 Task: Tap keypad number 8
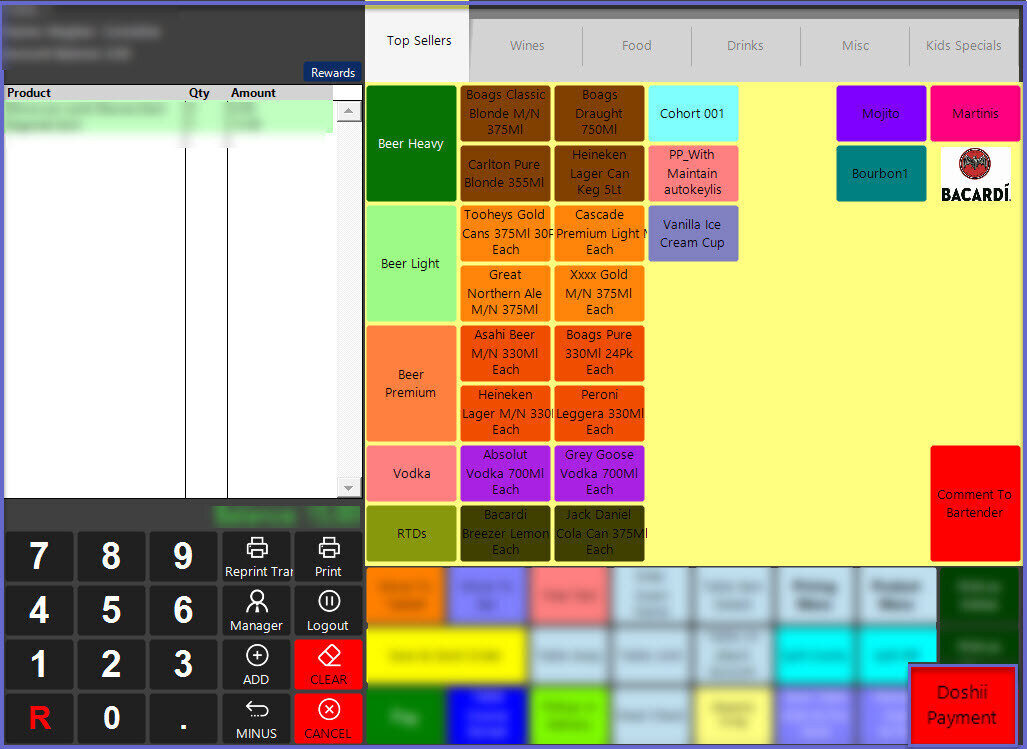(111, 557)
